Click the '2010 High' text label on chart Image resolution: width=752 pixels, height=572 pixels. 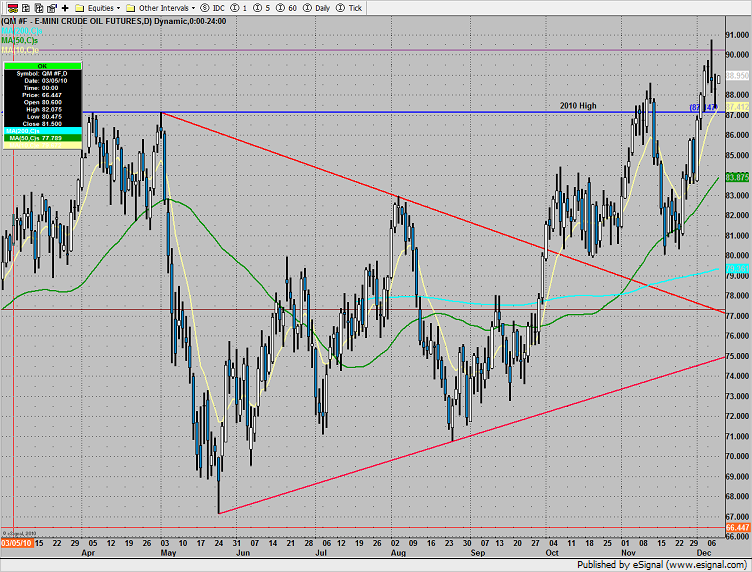578,105
